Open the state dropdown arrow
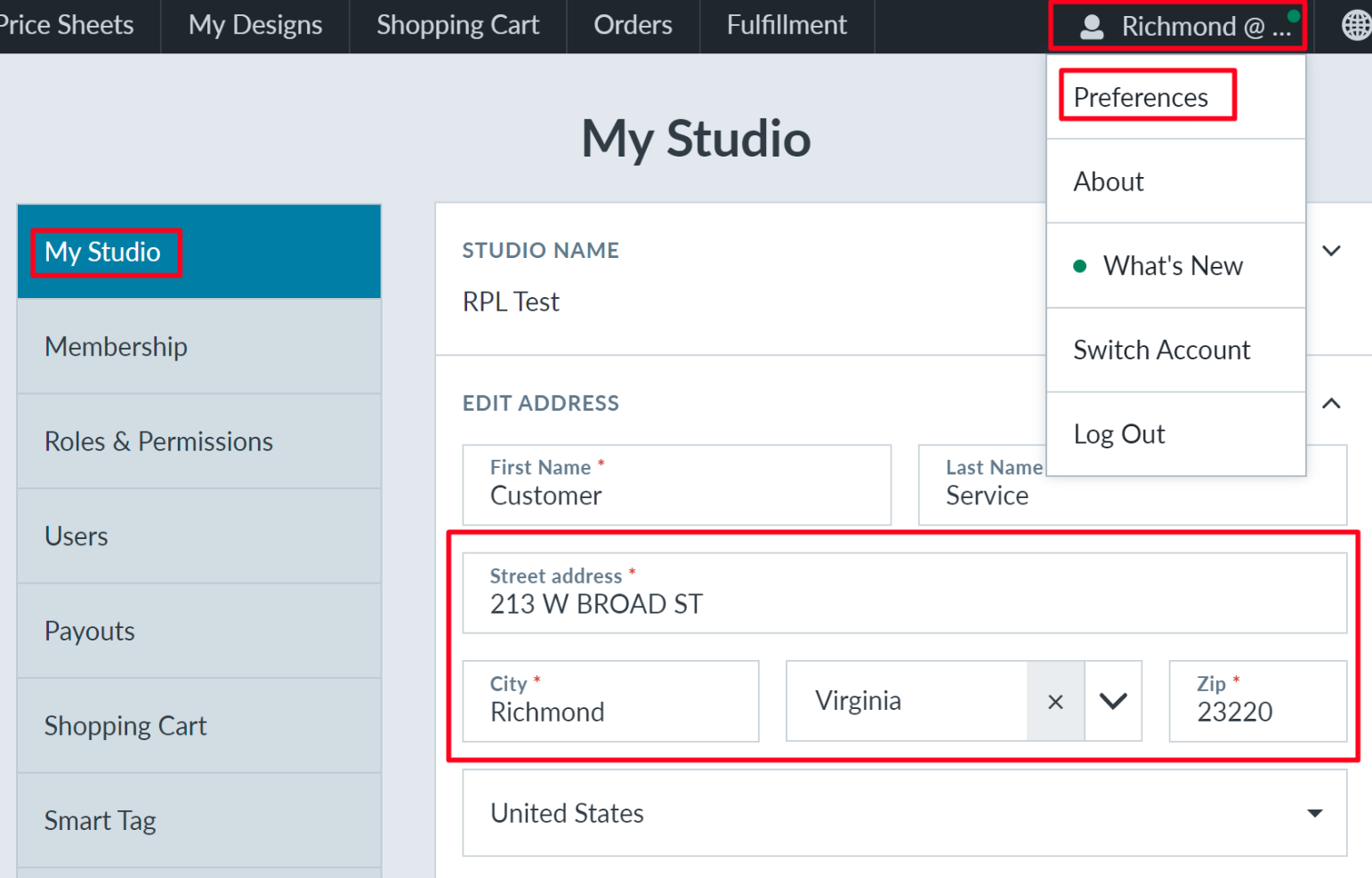The height and width of the screenshot is (878, 1372). click(x=1113, y=702)
